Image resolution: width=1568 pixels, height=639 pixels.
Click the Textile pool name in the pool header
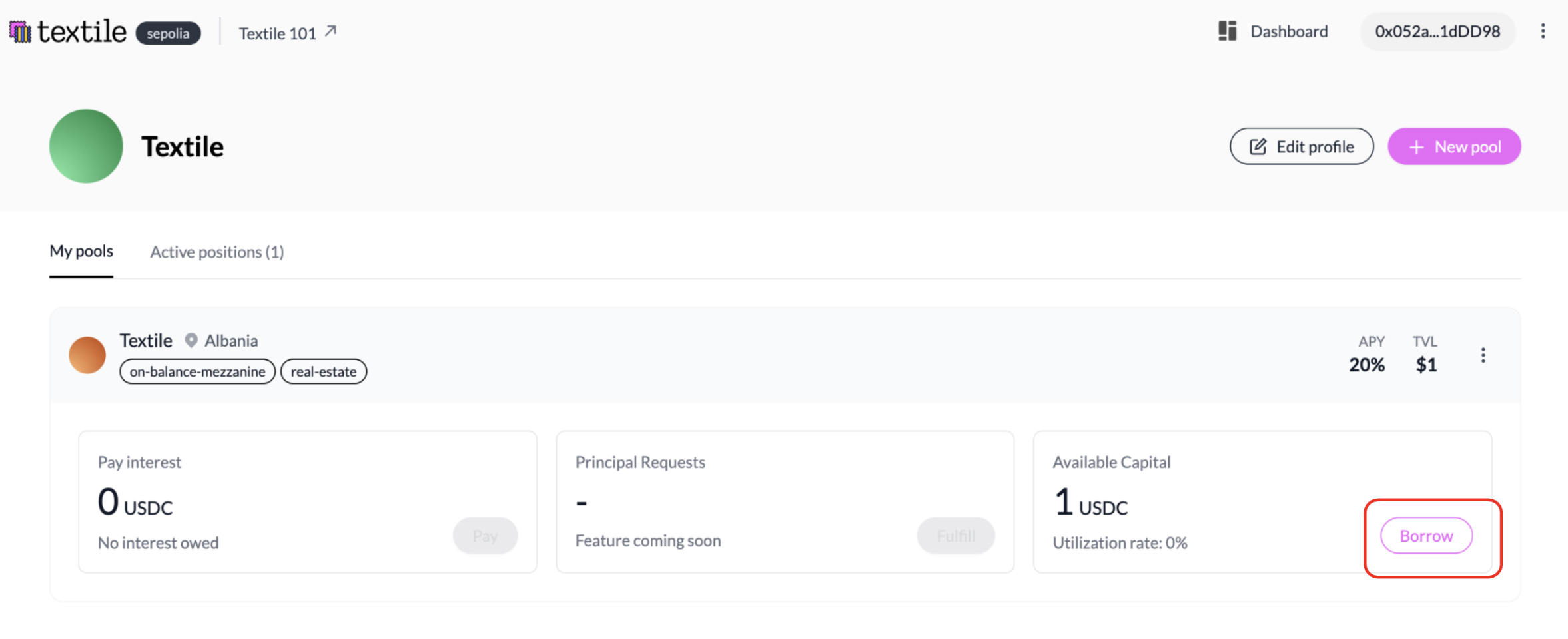click(146, 341)
